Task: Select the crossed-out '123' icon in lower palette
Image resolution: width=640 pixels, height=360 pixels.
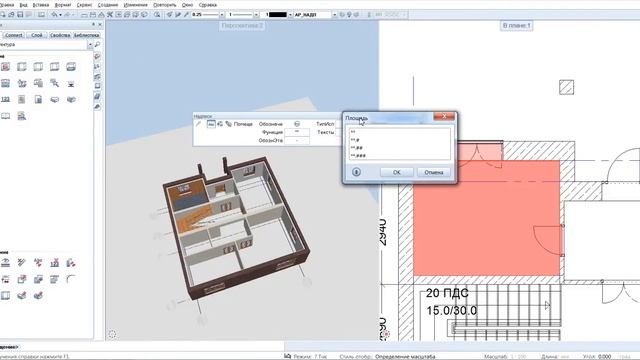Action: [x=55, y=263]
